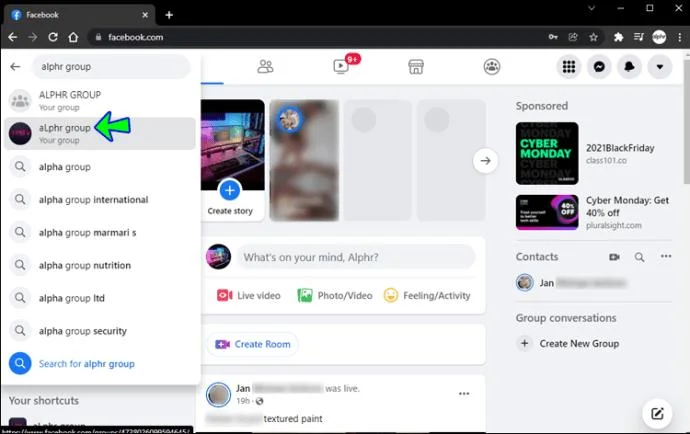This screenshot has width=690, height=434.
Task: Open the Contacts options three-dot menu
Action: pyautogui.click(x=666, y=256)
